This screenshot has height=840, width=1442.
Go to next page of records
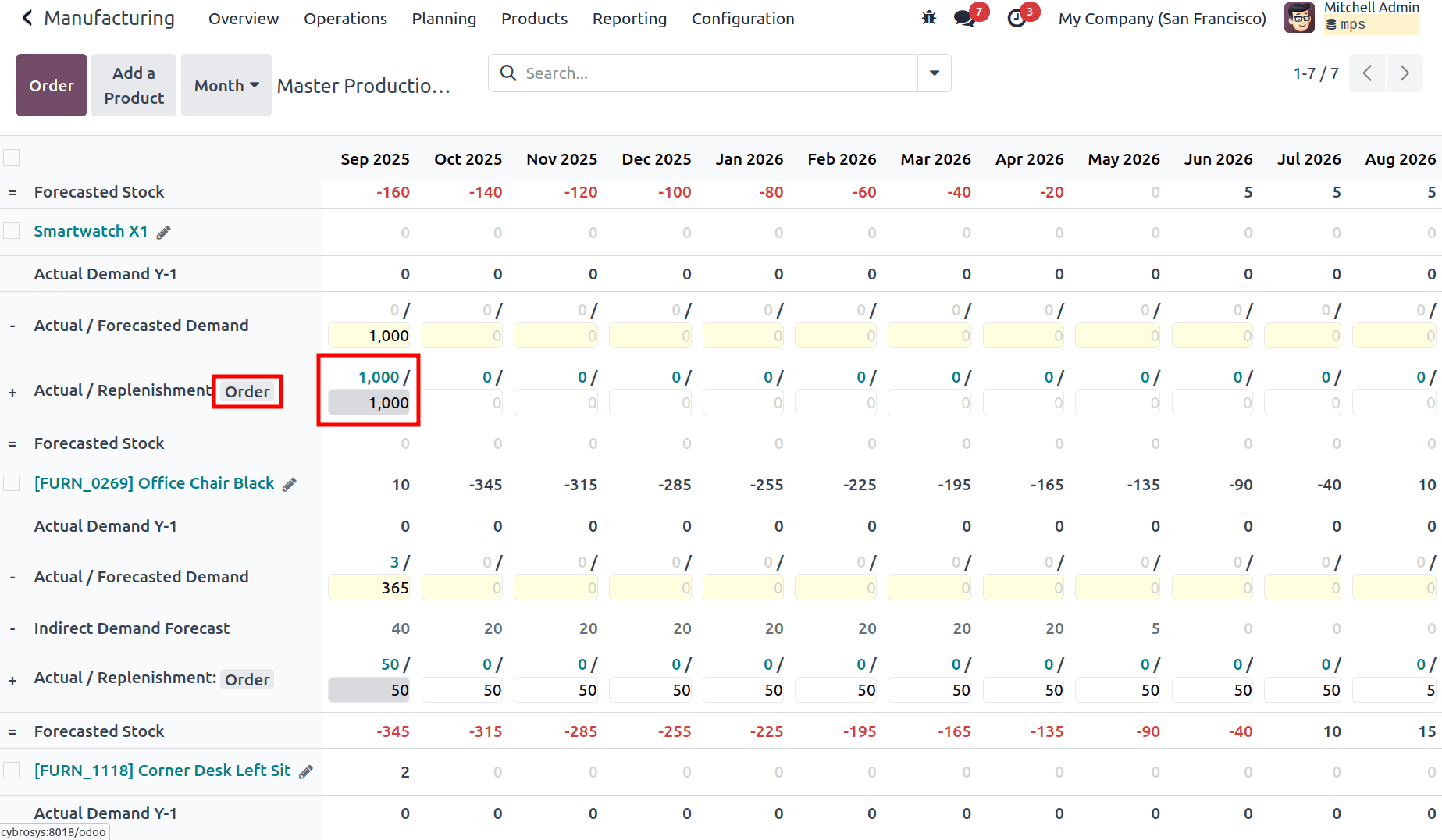pyautogui.click(x=1405, y=73)
